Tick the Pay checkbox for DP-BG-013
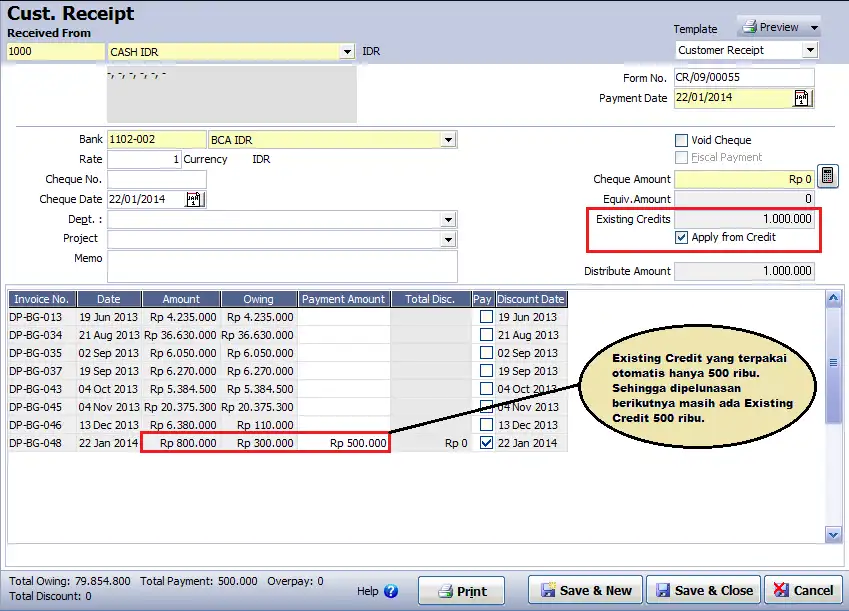 tap(486, 317)
